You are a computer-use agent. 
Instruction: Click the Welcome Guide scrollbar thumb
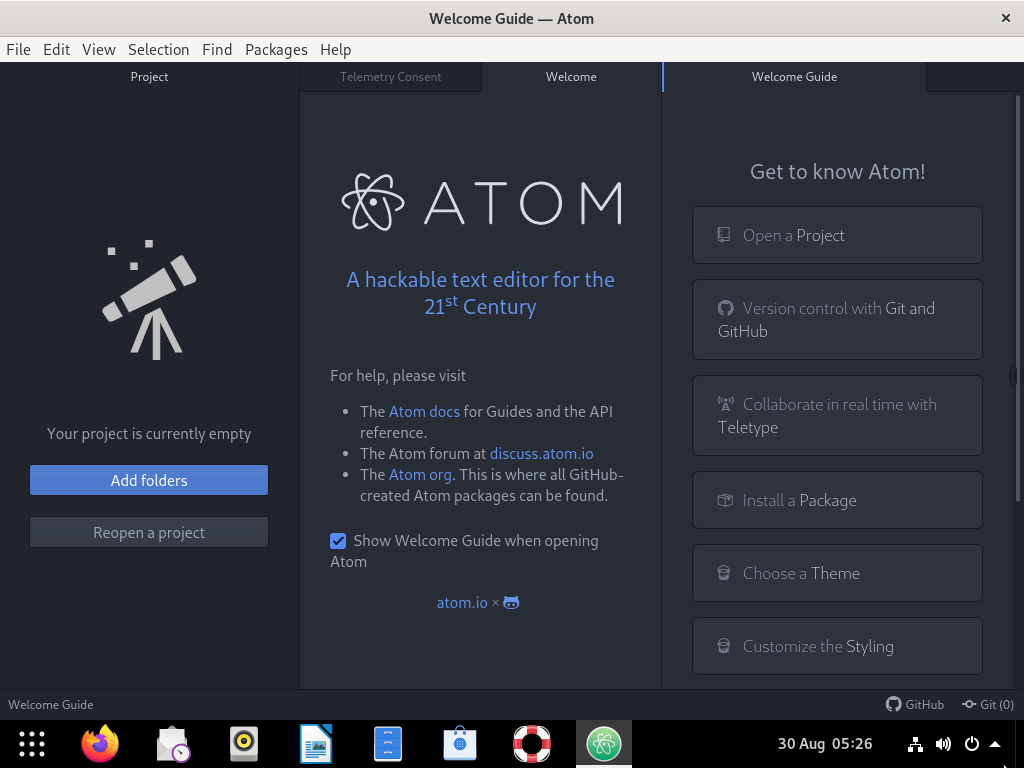(1017, 298)
